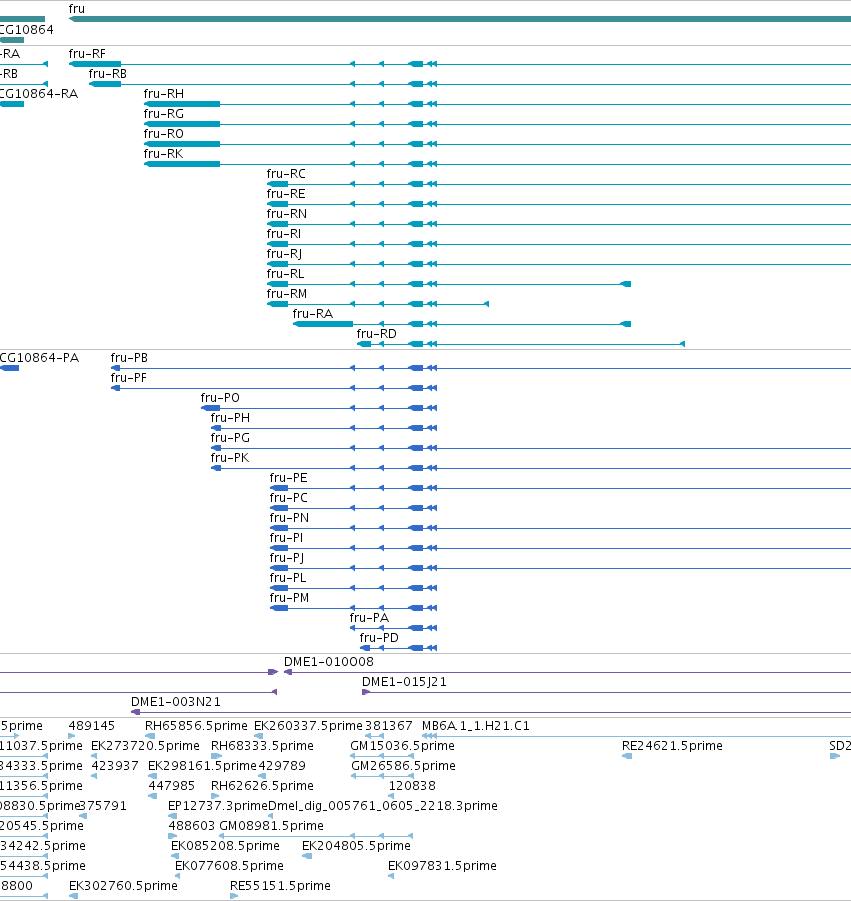
Task: Click the GM15036.5prime EST label
Action: click(402, 746)
